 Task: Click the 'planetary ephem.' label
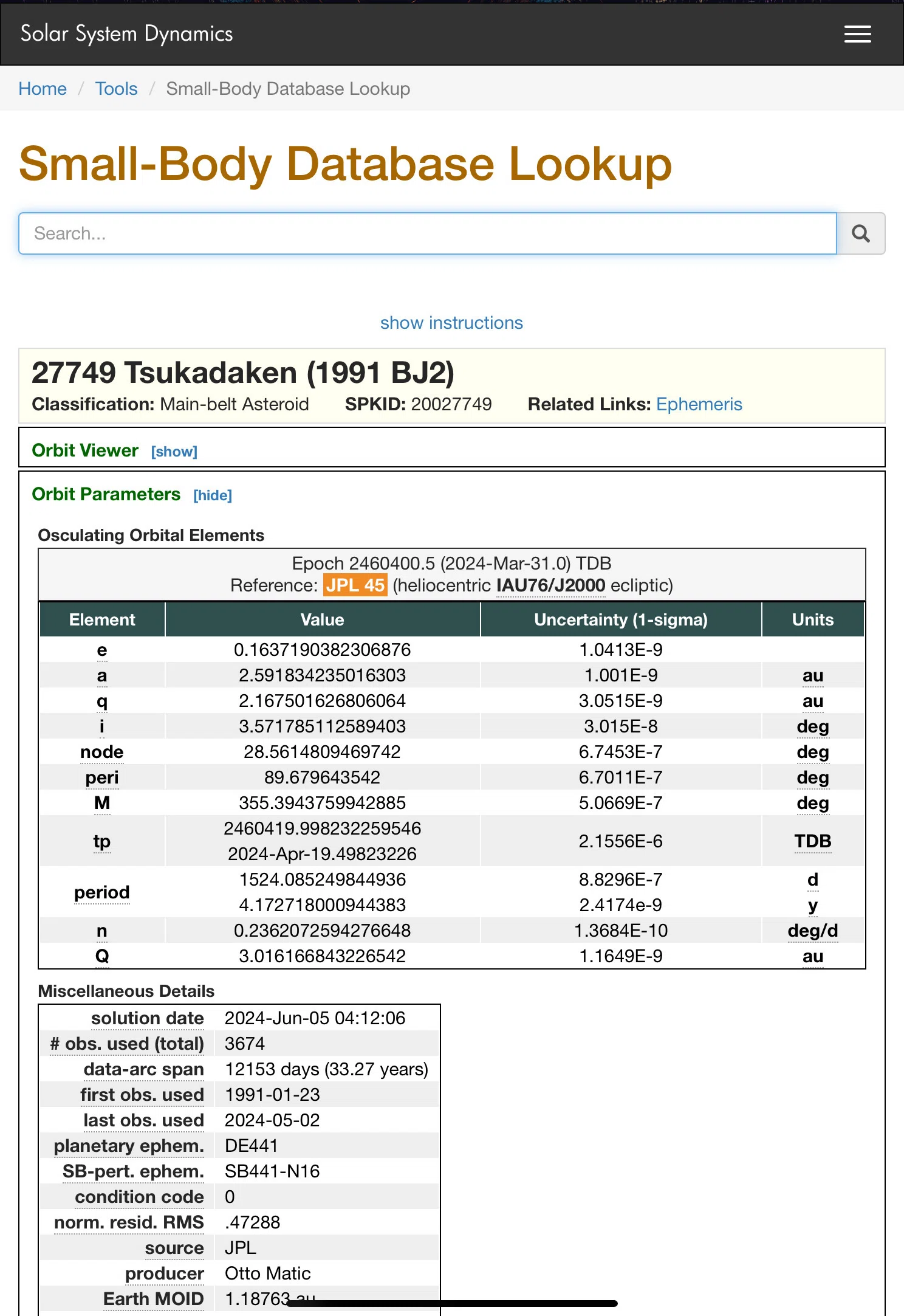click(129, 1146)
